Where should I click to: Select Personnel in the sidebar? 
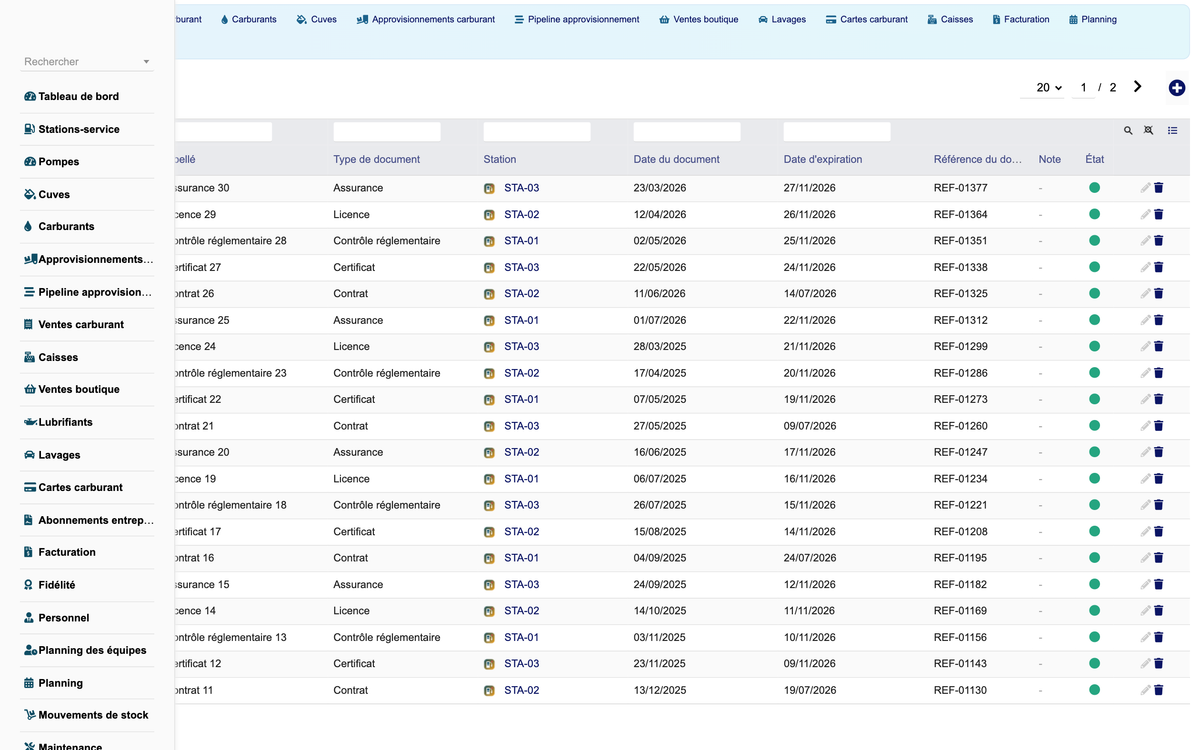point(64,618)
